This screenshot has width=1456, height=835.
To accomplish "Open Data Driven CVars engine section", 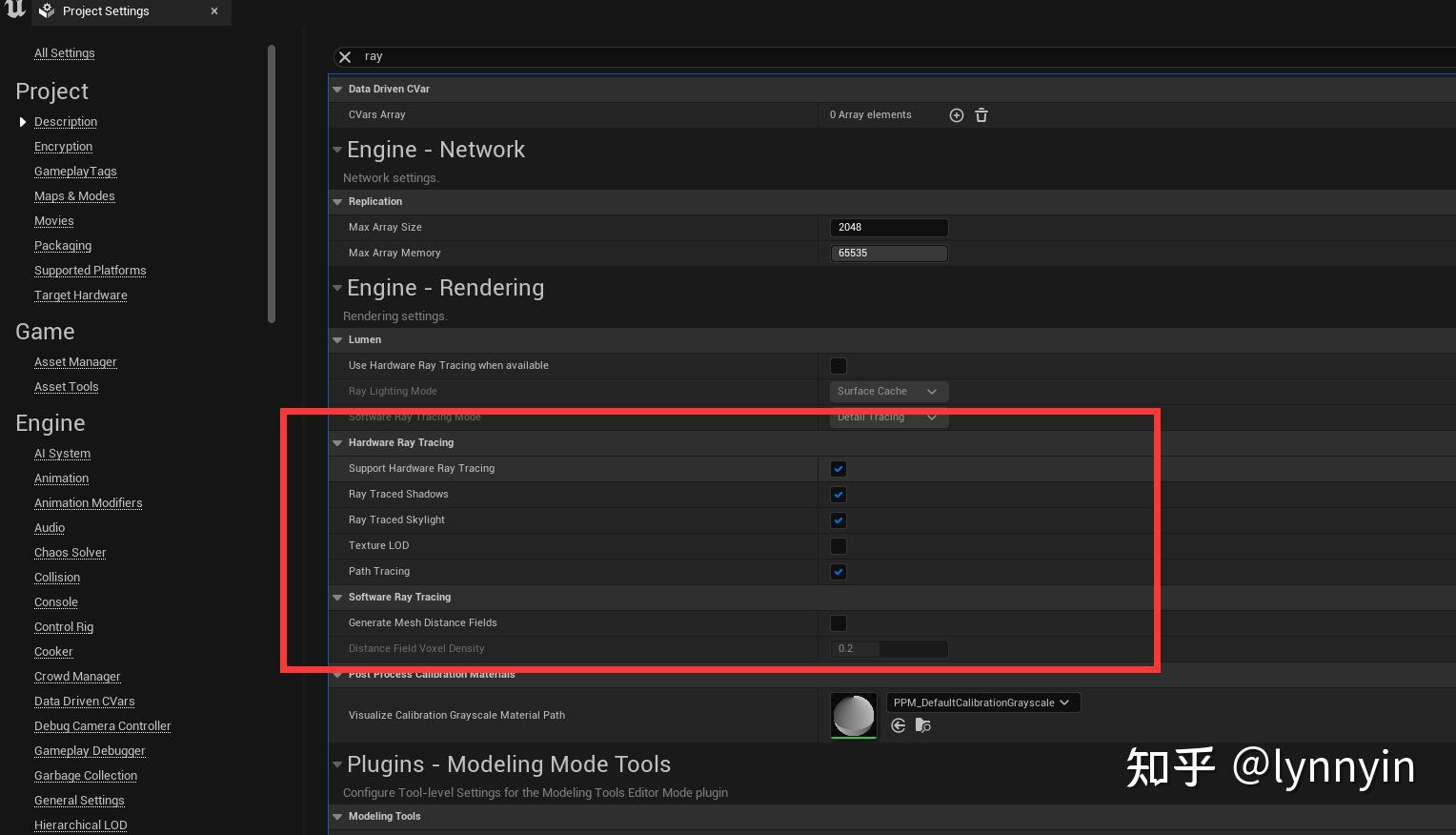I will 84,702.
